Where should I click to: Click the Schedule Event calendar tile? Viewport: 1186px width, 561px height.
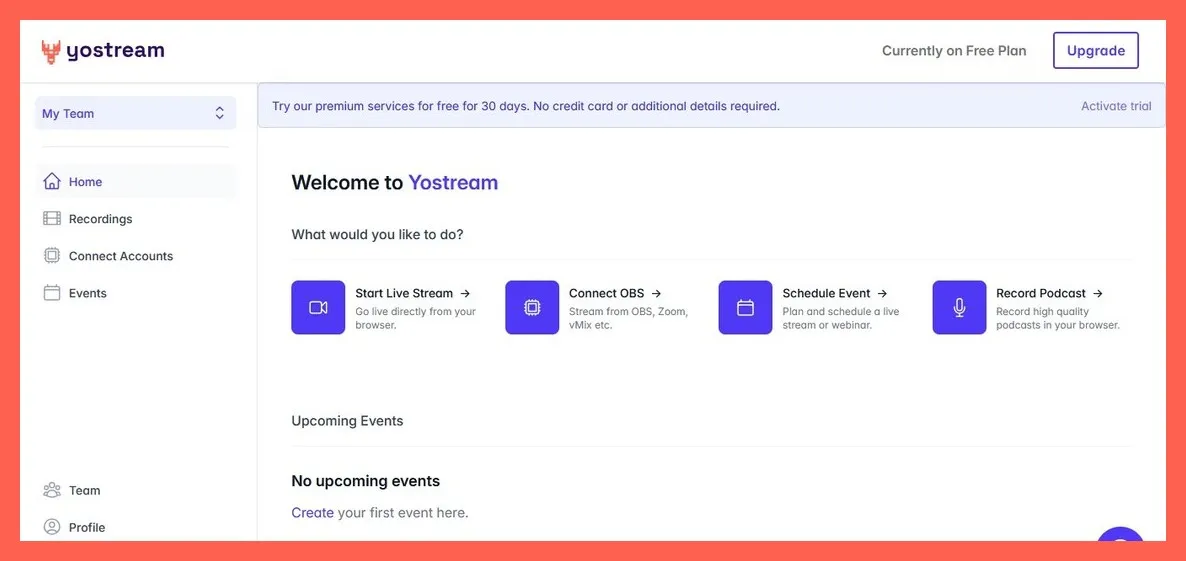pyautogui.click(x=745, y=307)
